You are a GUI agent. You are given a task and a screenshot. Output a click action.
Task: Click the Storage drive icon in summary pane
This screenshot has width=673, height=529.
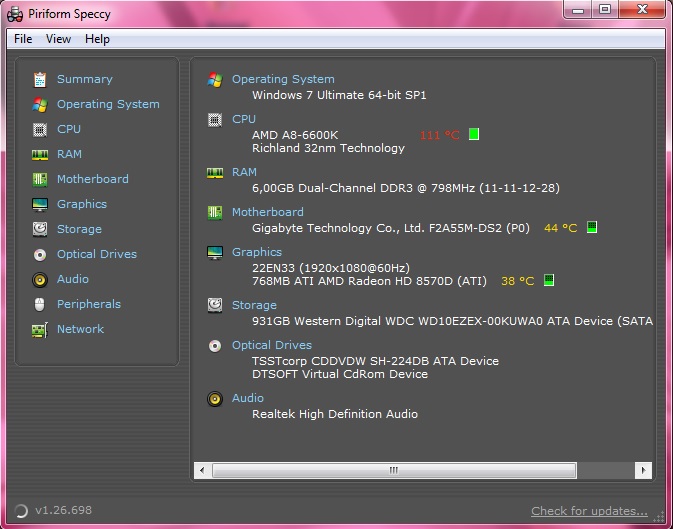point(215,305)
